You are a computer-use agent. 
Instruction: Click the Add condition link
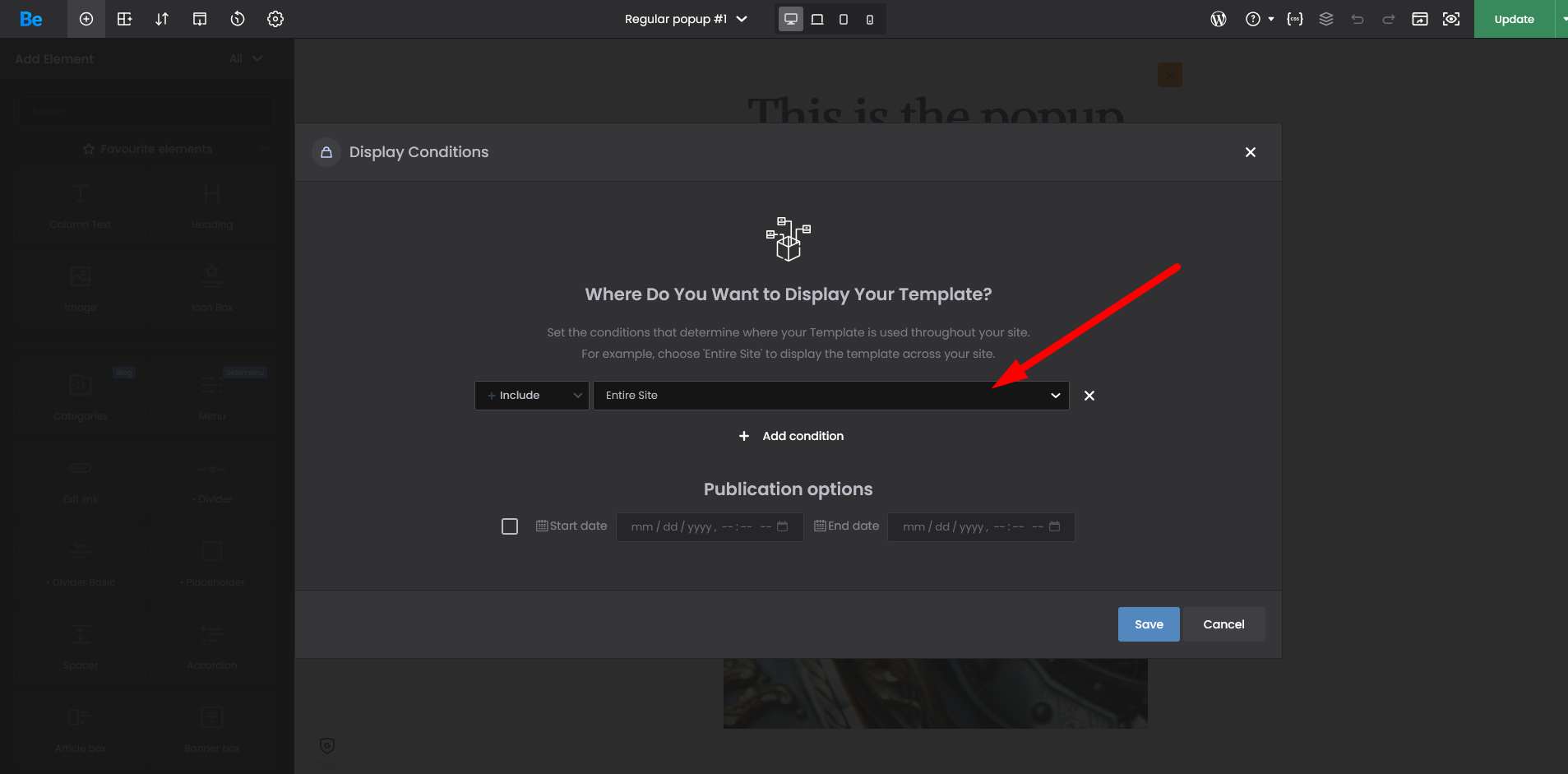[x=791, y=436]
